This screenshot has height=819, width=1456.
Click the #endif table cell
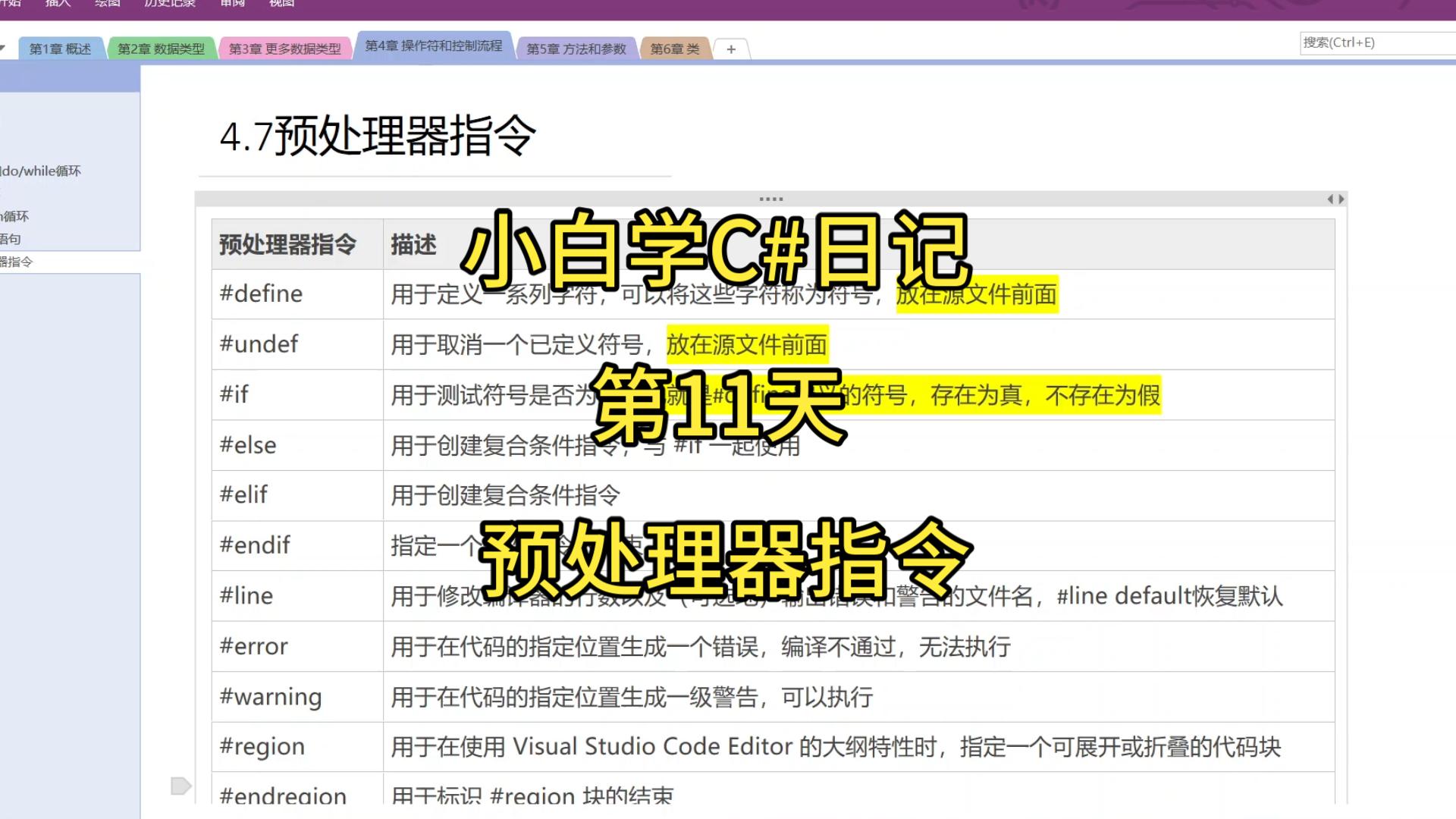[297, 545]
